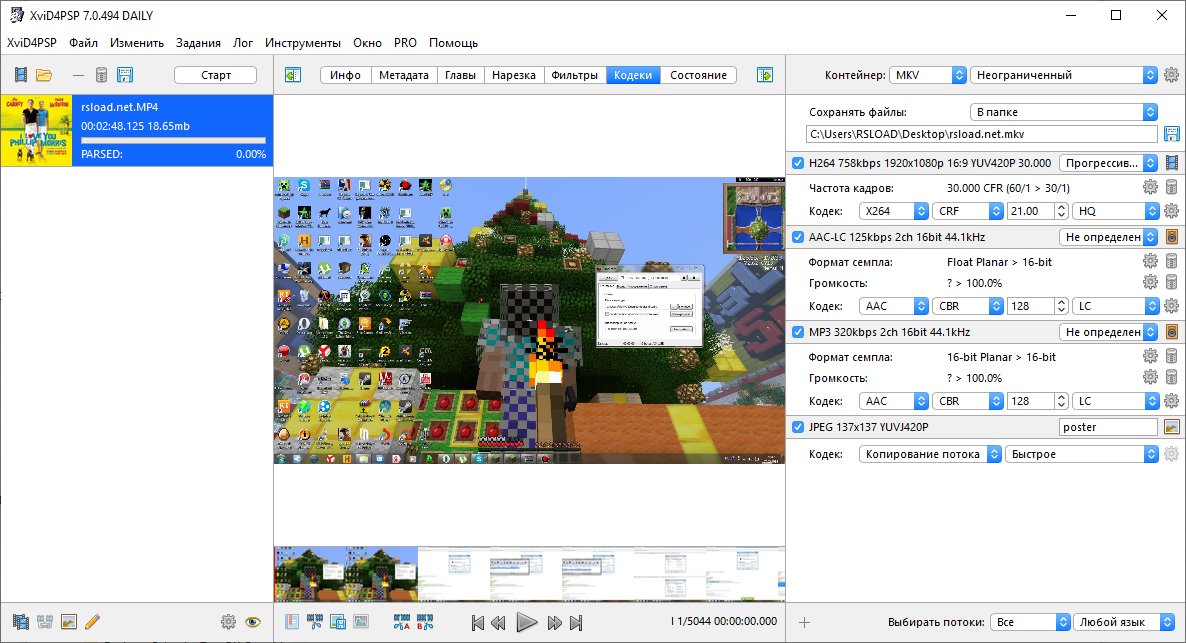Switch to the Состояние tab
1186x643 pixels.
point(698,75)
